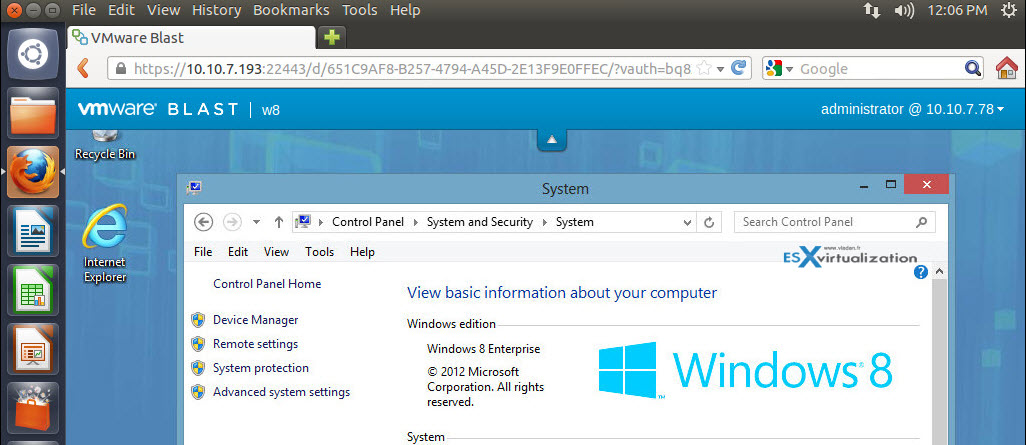Expand arrow before Control Panel breadcrumb

321,222
